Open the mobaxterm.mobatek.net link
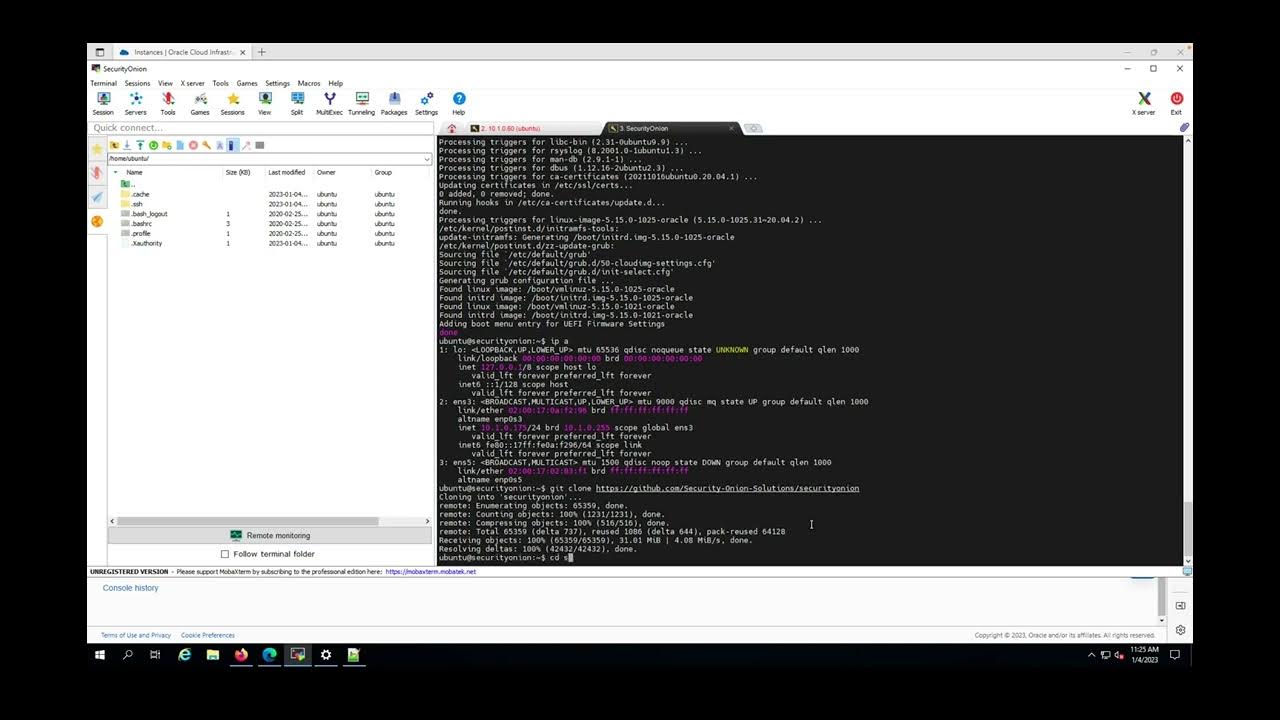 click(430, 572)
